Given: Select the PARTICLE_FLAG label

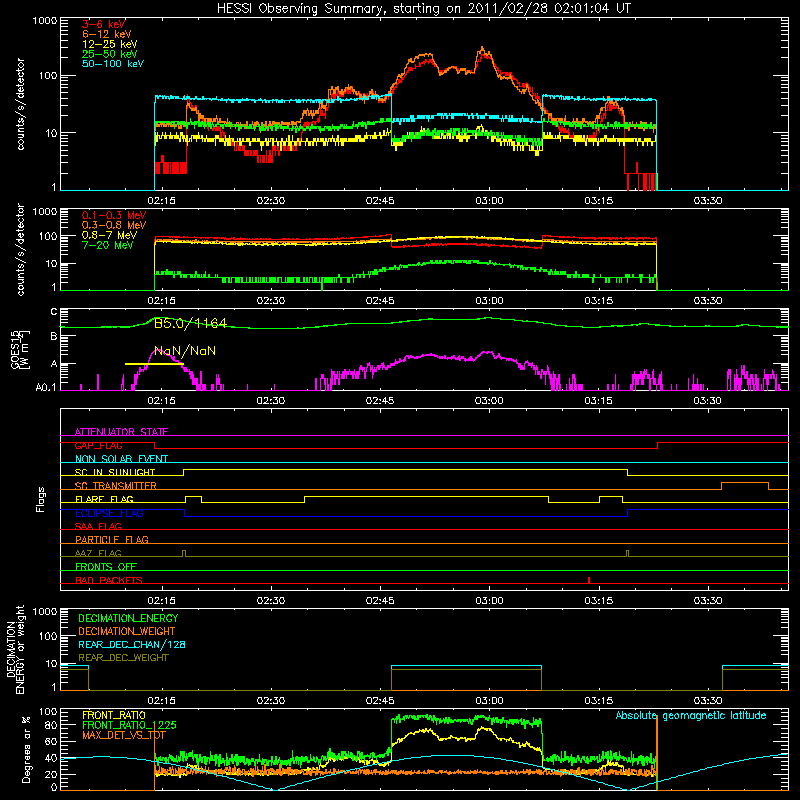Looking at the screenshot, I should click(x=112, y=540).
